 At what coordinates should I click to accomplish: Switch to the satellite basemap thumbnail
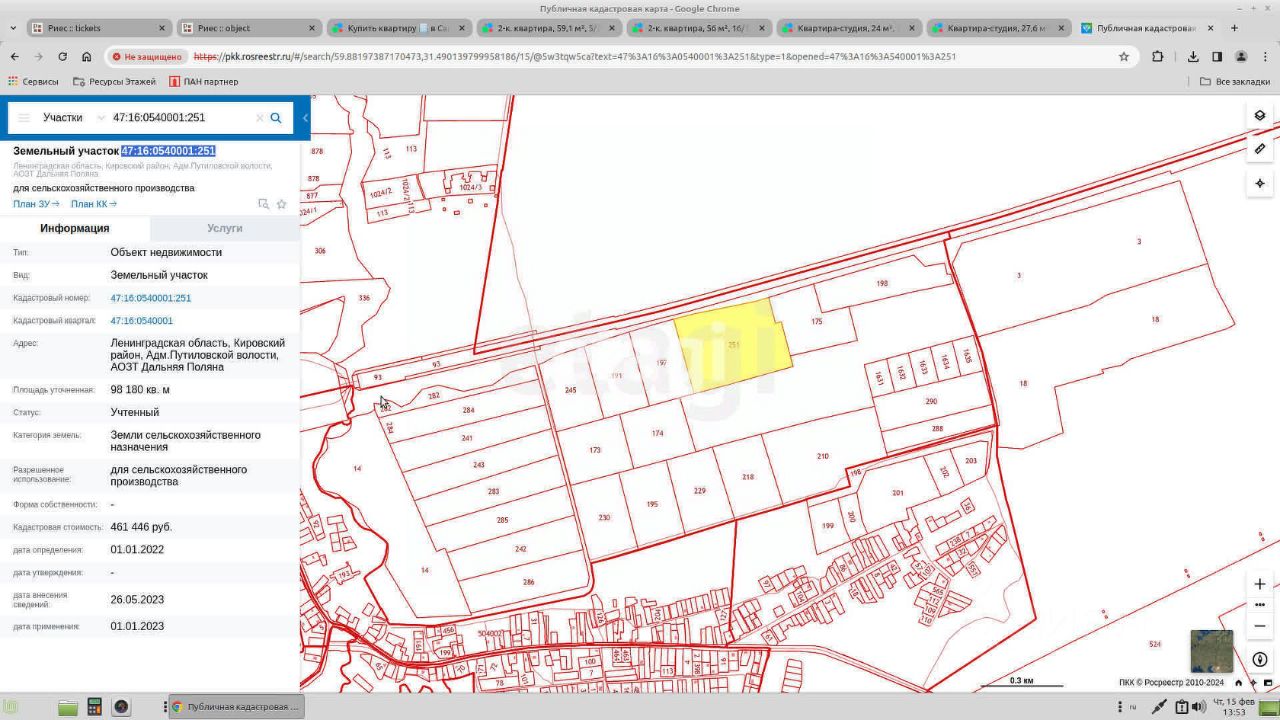click(1211, 651)
